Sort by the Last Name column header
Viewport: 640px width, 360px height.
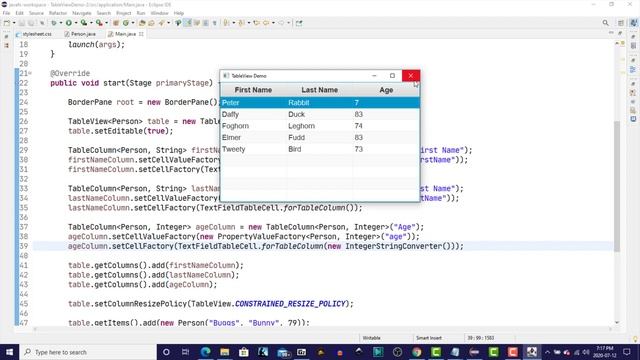(320, 90)
